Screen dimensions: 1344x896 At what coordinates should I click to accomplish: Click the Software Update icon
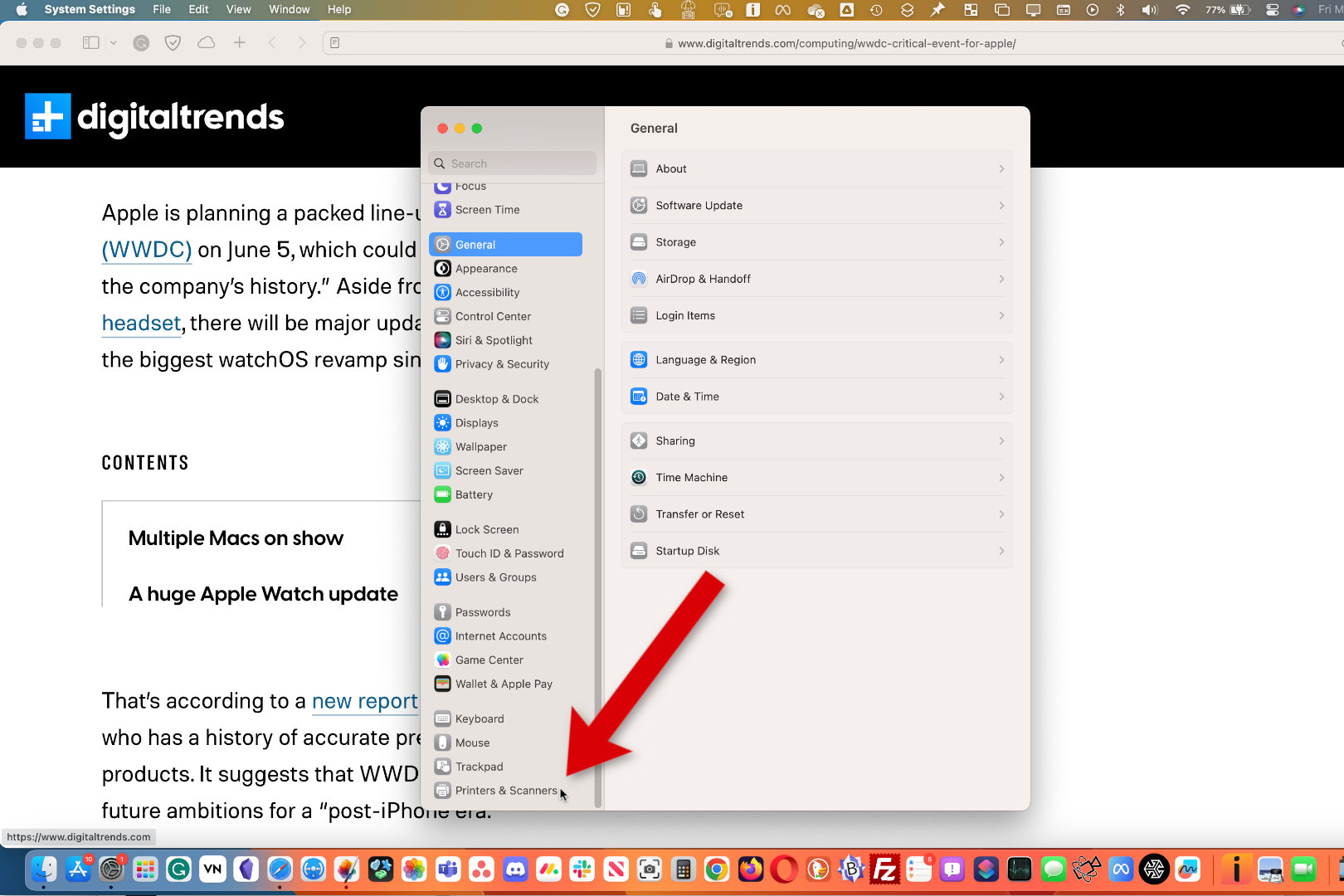[639, 206]
